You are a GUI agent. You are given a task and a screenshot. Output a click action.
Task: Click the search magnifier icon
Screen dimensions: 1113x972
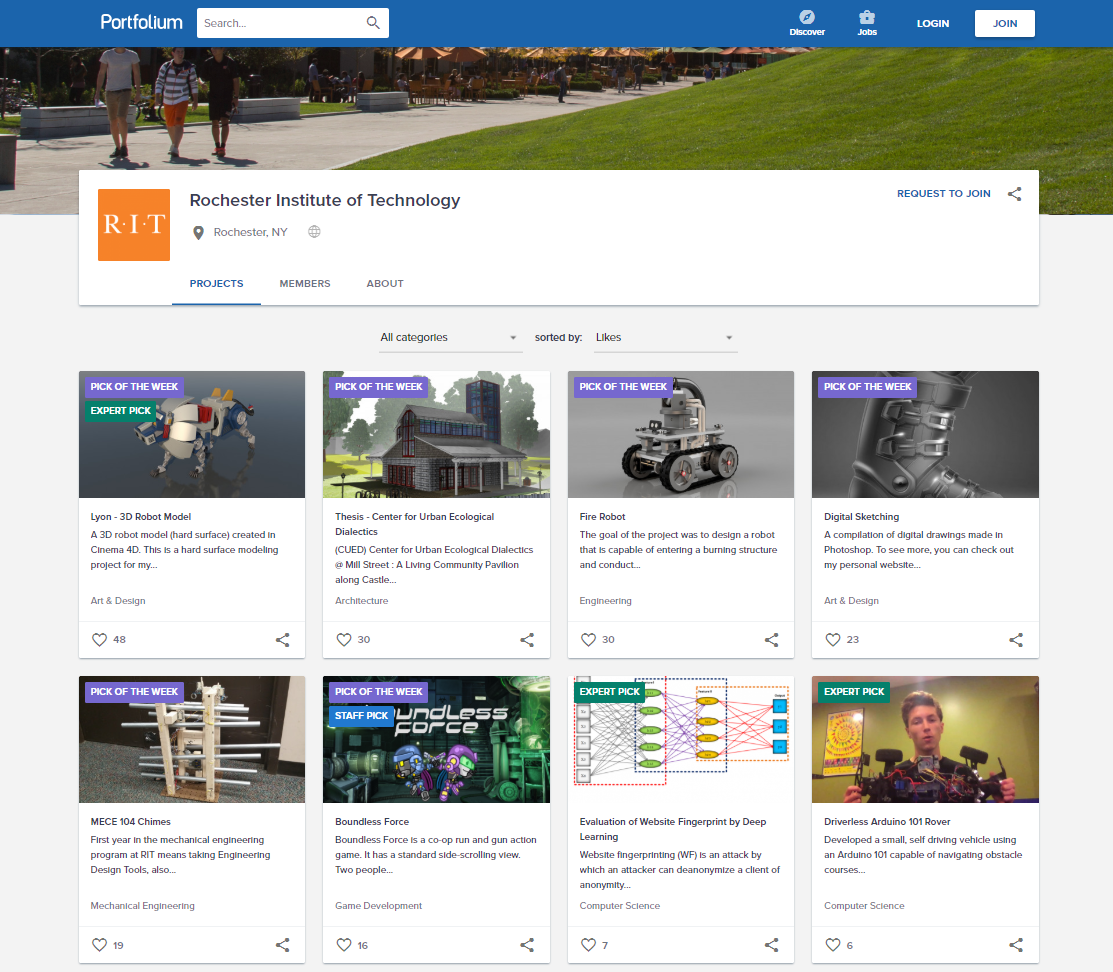click(x=373, y=23)
